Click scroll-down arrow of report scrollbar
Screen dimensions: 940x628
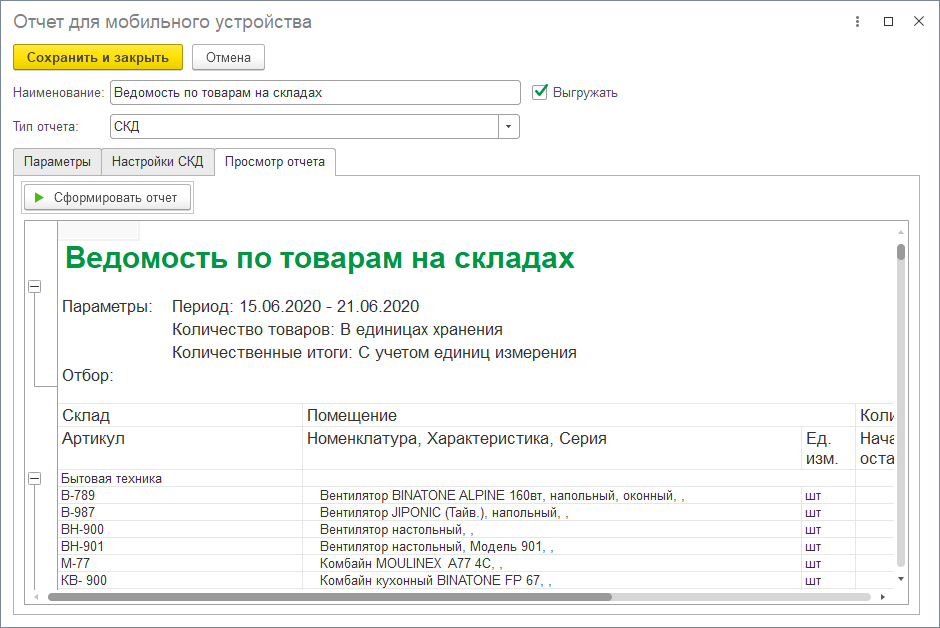point(900,579)
